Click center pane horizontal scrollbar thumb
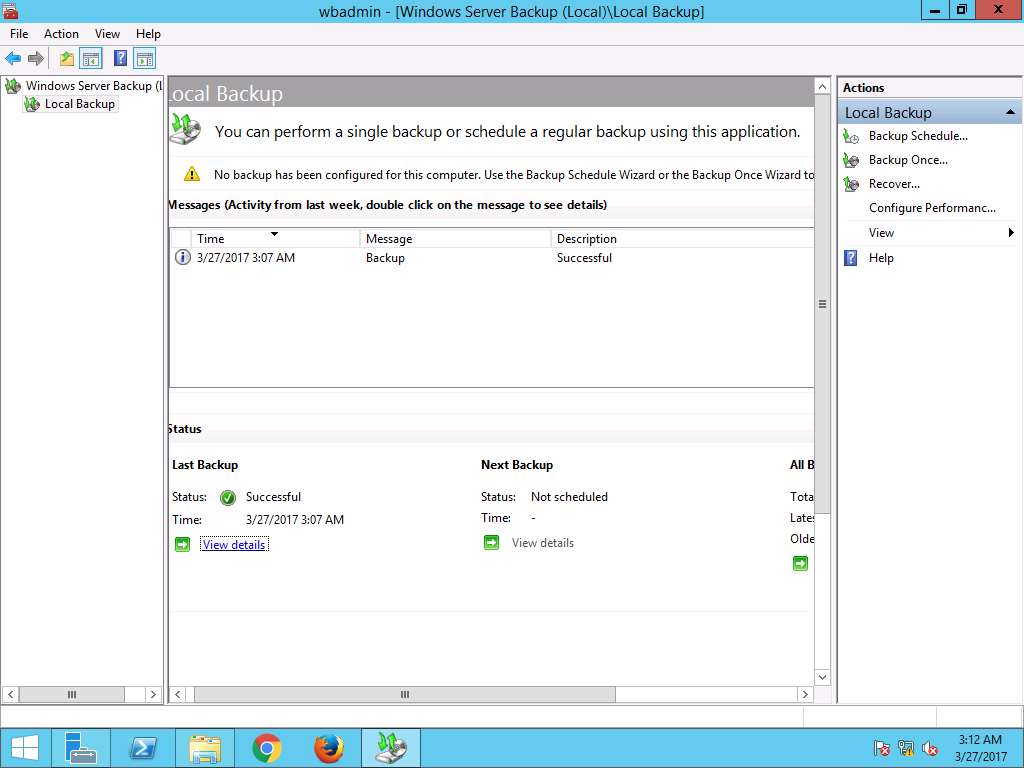 [x=405, y=694]
